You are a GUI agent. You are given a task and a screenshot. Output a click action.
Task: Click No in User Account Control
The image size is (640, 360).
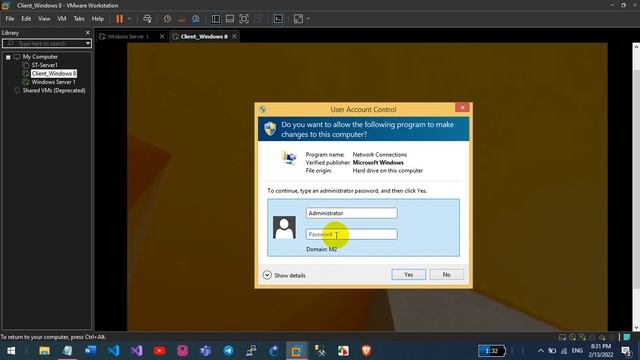coord(447,275)
